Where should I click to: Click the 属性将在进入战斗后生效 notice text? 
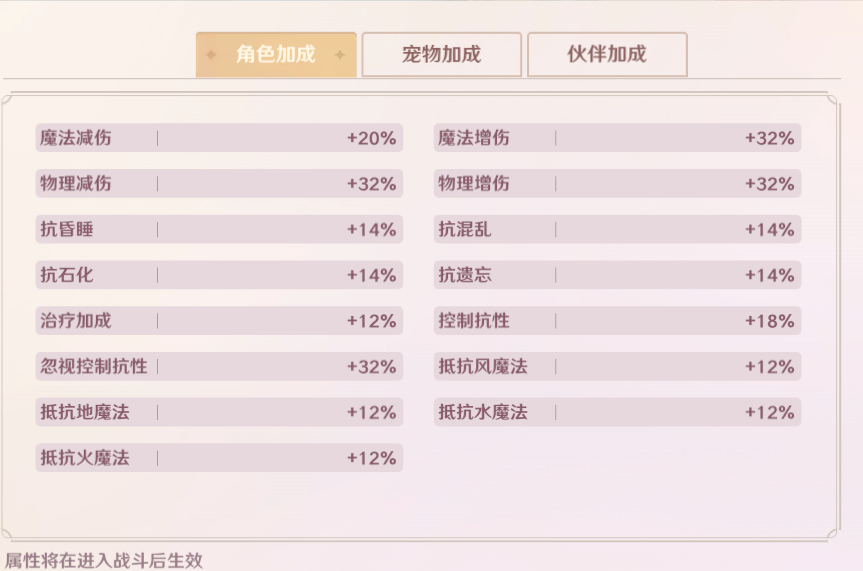tap(104, 561)
